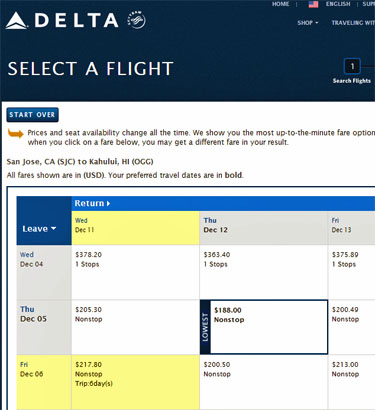The height and width of the screenshot is (410, 375).
Task: Select the $363.40 1 Stops fare
Action: click(264, 272)
